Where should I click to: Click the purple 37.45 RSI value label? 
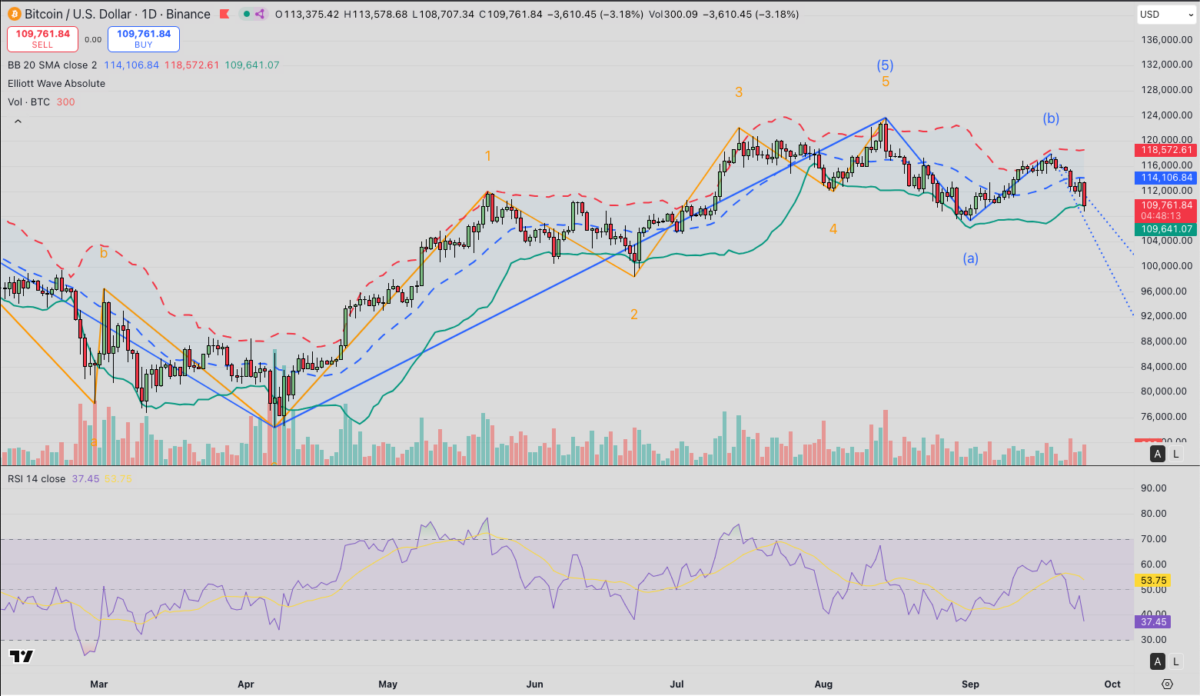1153,621
